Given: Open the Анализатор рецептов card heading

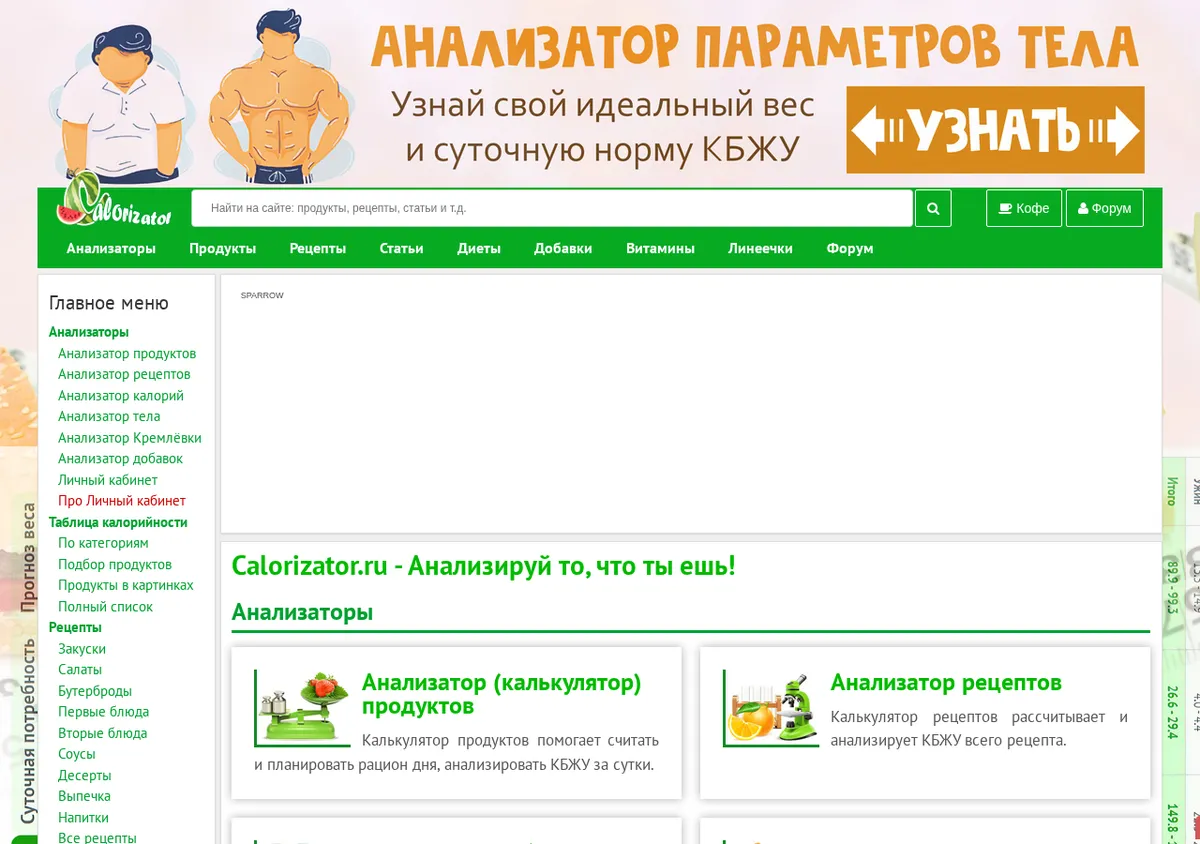Looking at the screenshot, I should pos(946,683).
